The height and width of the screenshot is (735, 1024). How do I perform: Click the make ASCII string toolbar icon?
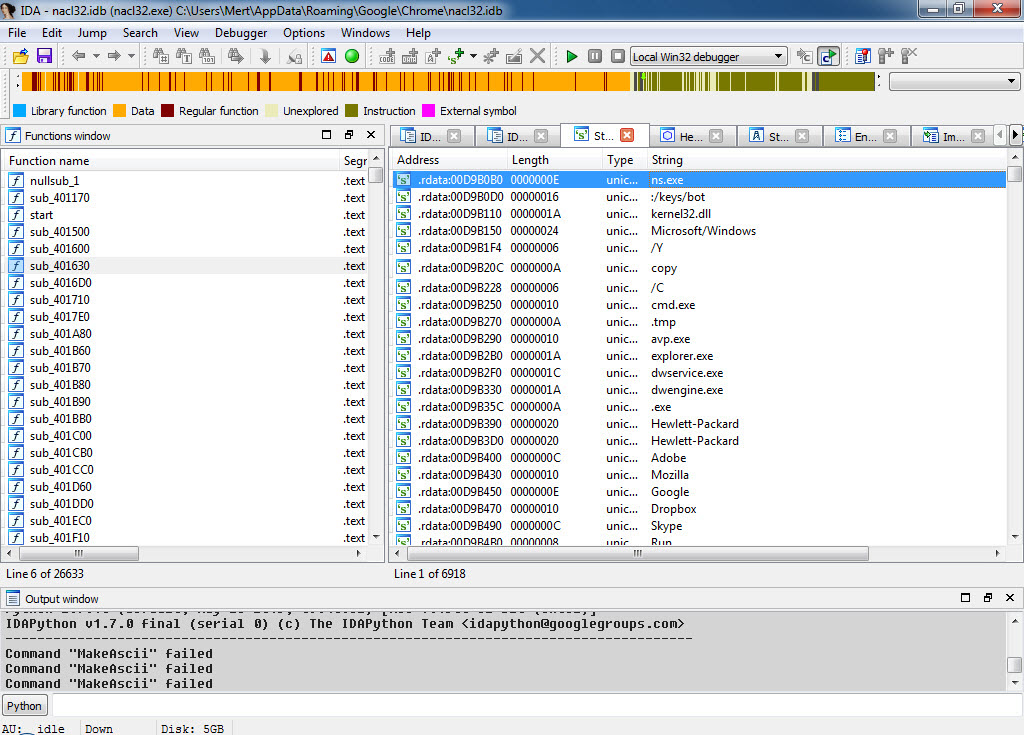[x=433, y=56]
